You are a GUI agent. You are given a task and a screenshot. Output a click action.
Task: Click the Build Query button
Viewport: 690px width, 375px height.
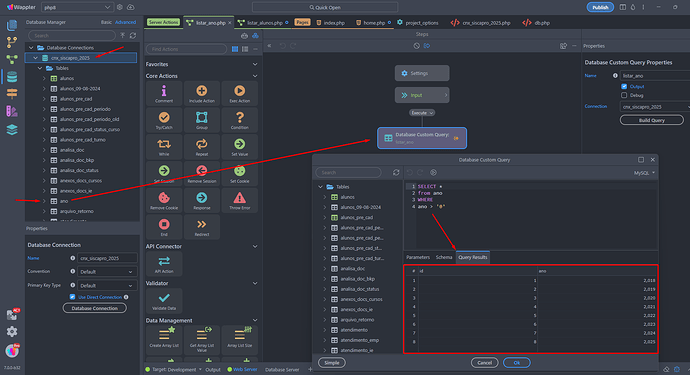pos(651,120)
